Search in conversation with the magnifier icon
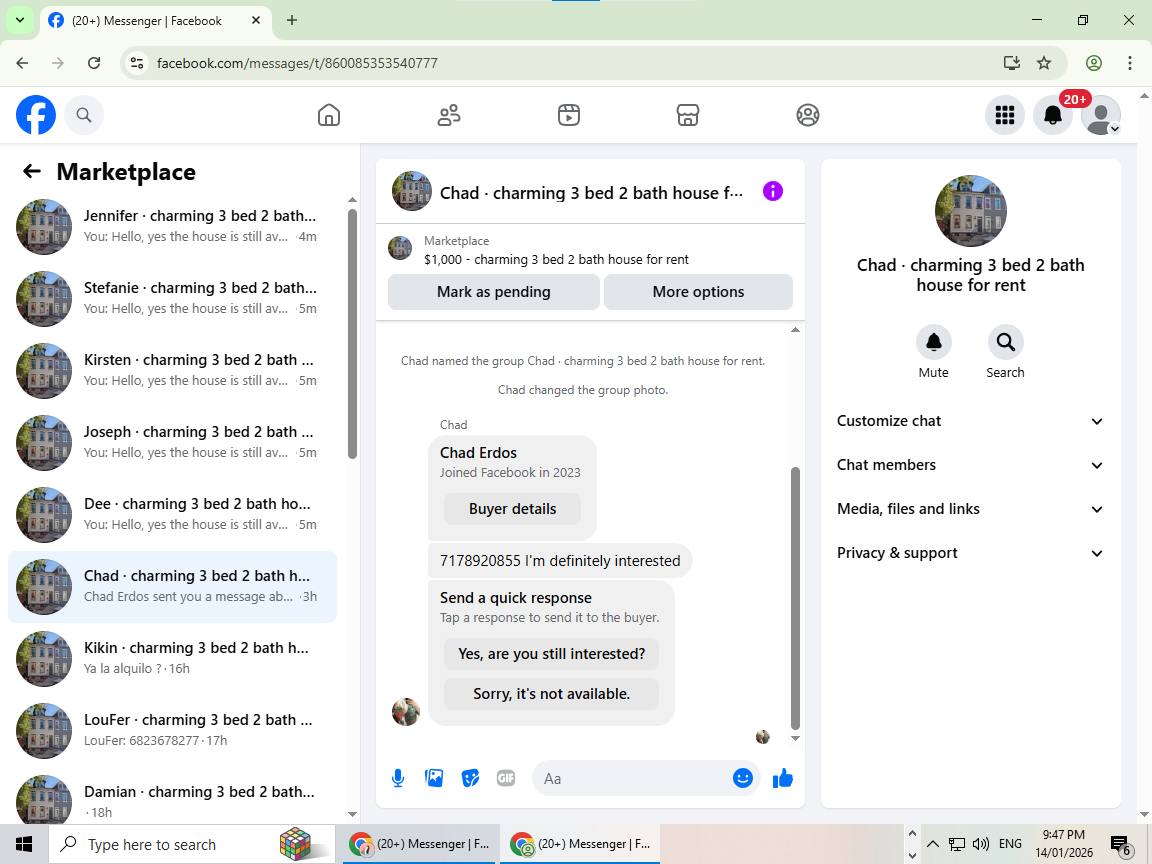 1005,342
